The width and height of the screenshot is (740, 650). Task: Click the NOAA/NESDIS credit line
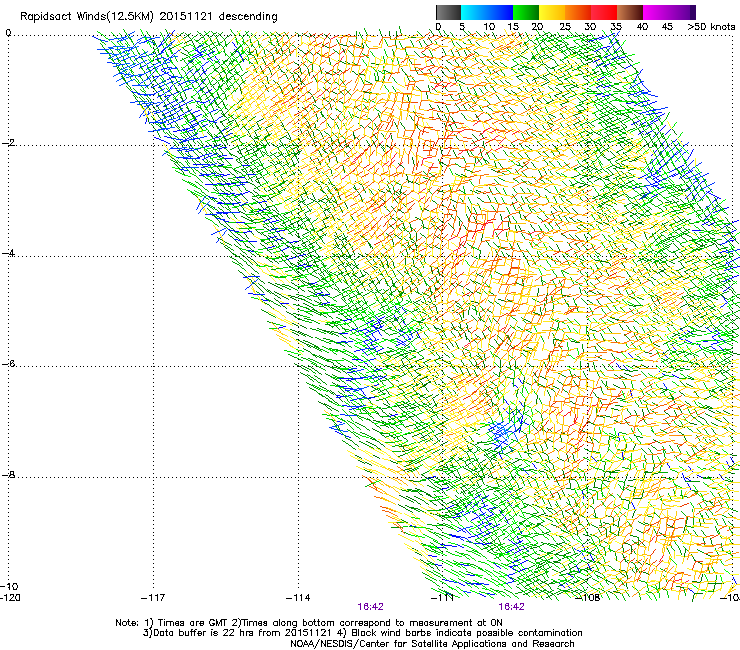pos(432,644)
